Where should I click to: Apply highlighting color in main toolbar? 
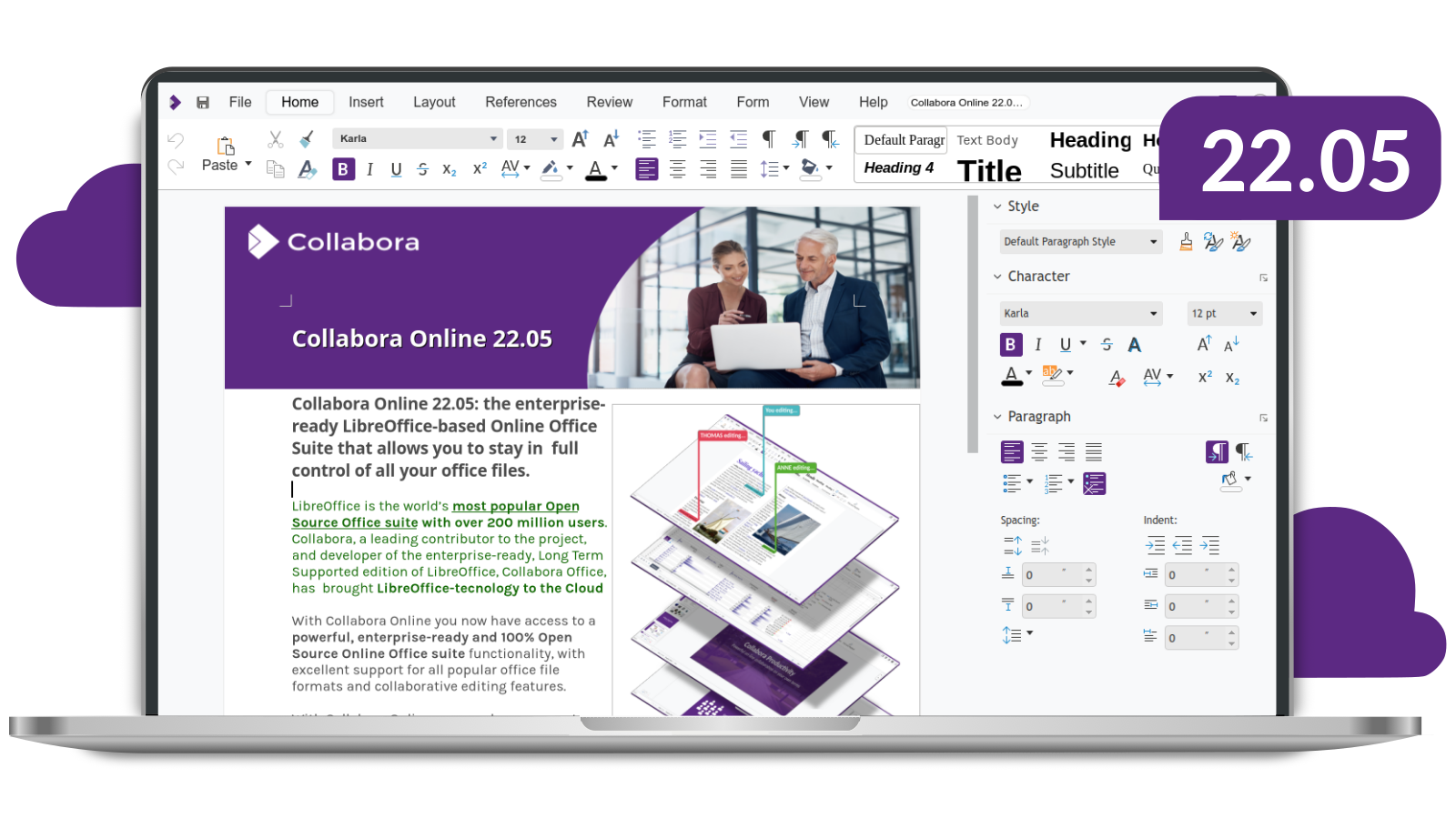(551, 169)
